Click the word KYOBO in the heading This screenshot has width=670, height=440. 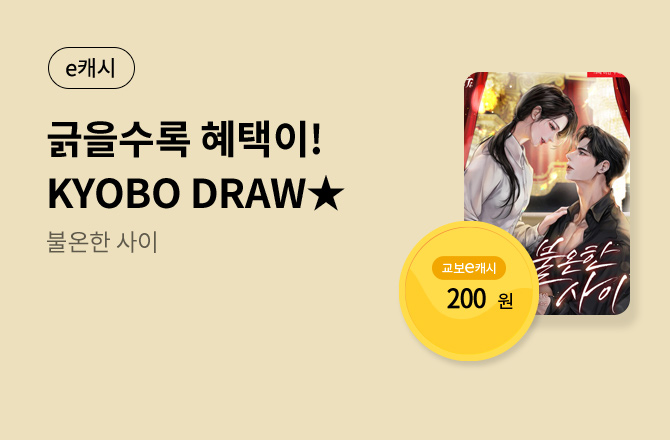click(114, 194)
